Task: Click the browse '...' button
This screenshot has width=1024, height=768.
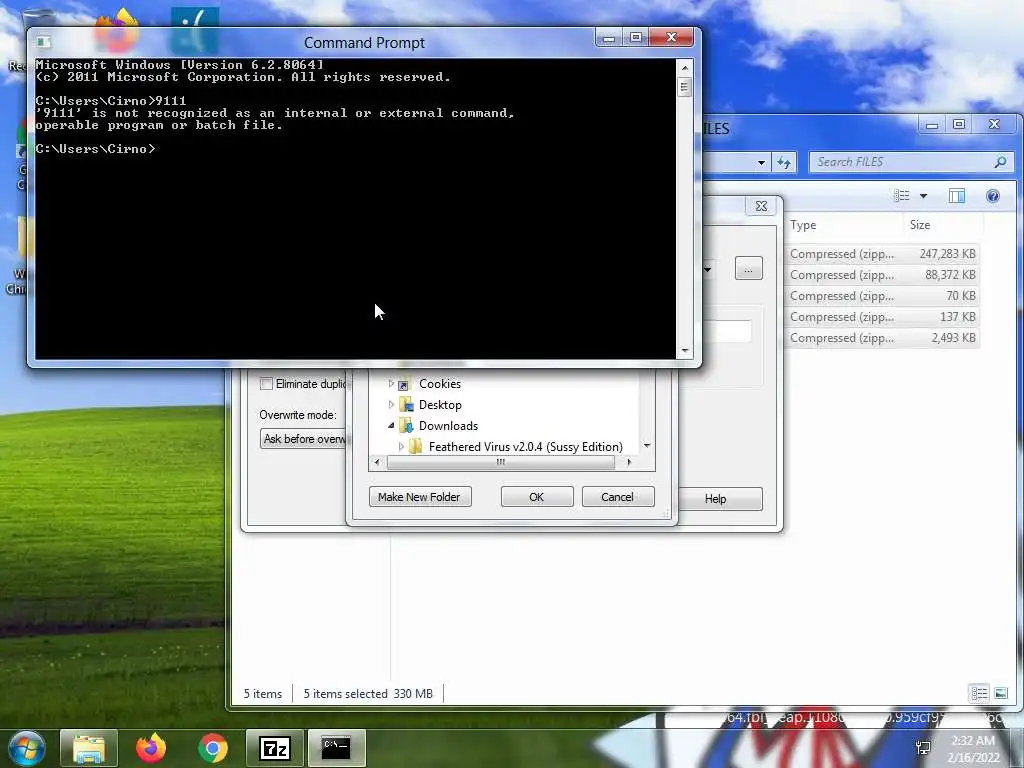Action: tap(748, 268)
